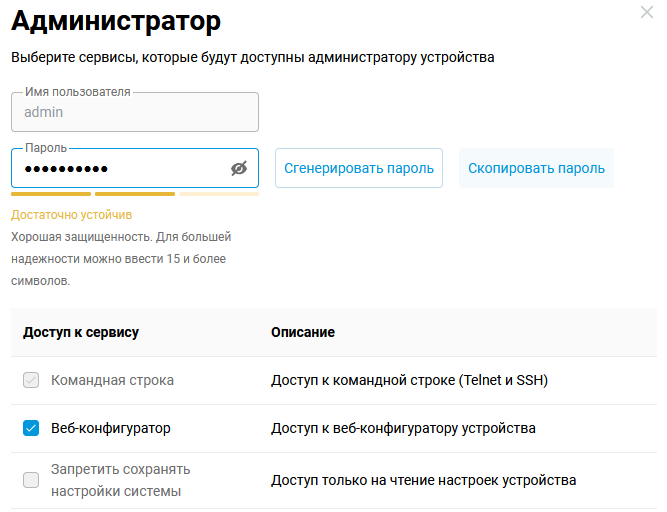
Task: Click the Доступ к сервису column header
Action: [81, 332]
